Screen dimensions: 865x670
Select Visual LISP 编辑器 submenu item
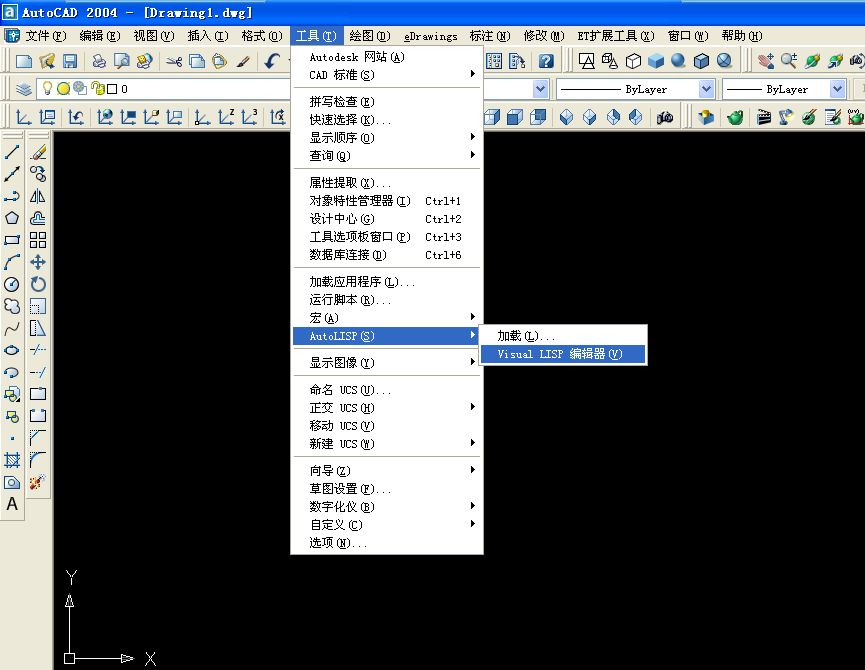[x=563, y=354]
